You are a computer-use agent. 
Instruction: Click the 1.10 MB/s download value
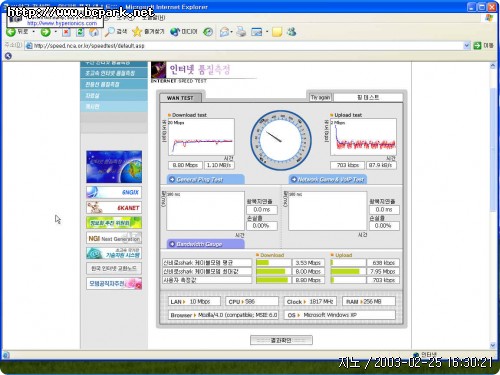coord(219,165)
